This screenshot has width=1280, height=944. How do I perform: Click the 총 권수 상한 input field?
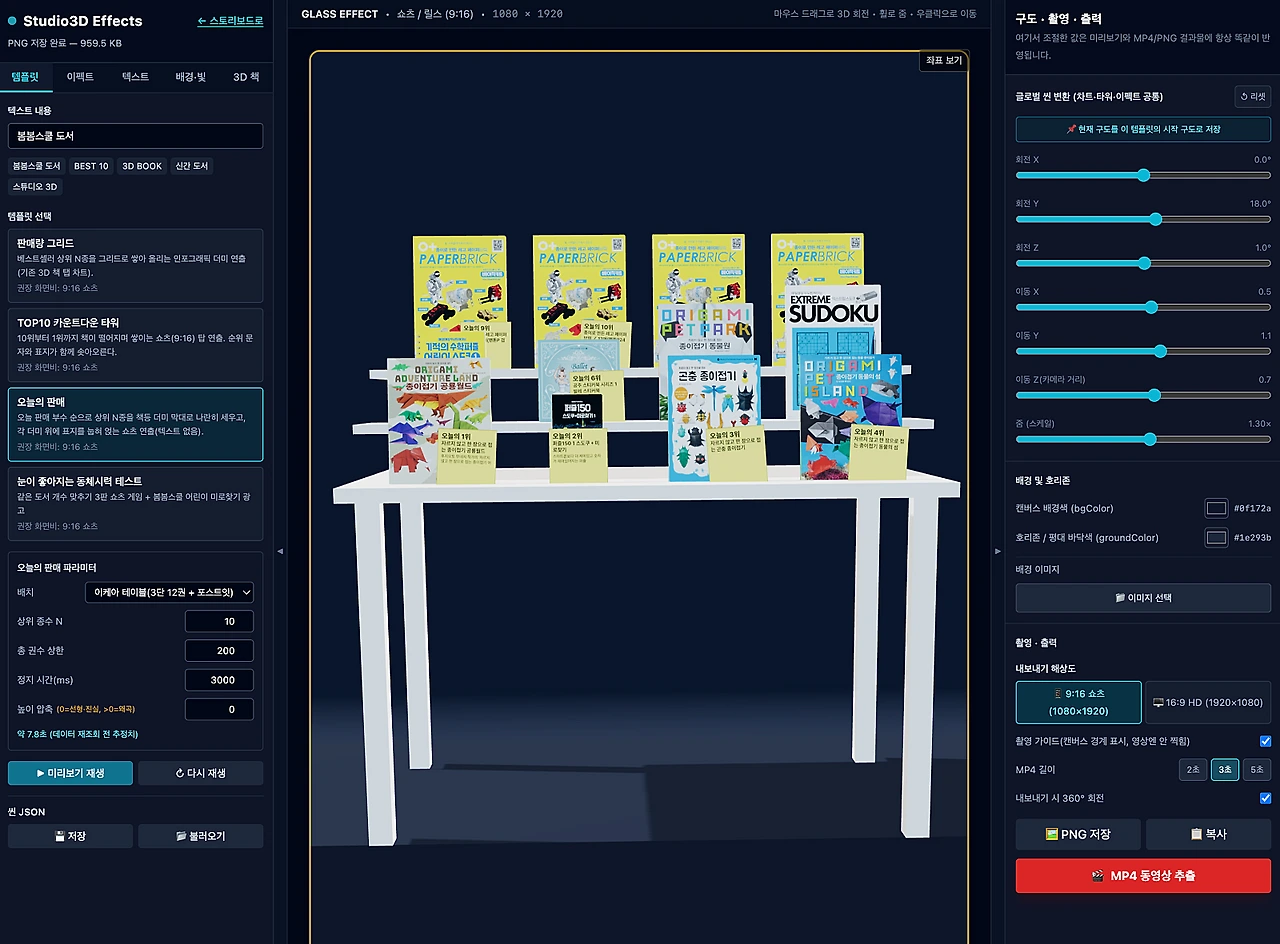tap(219, 651)
